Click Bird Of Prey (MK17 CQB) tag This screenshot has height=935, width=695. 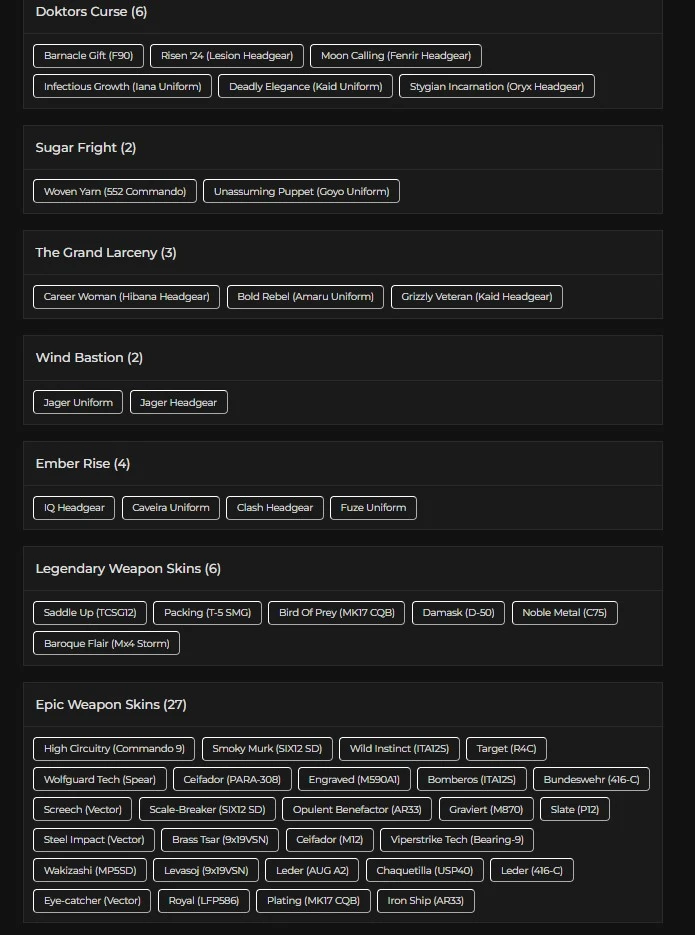click(336, 613)
